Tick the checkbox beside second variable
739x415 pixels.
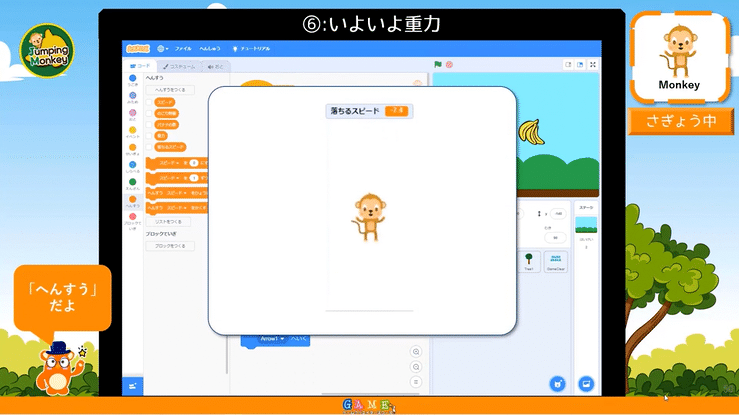pyautogui.click(x=149, y=114)
